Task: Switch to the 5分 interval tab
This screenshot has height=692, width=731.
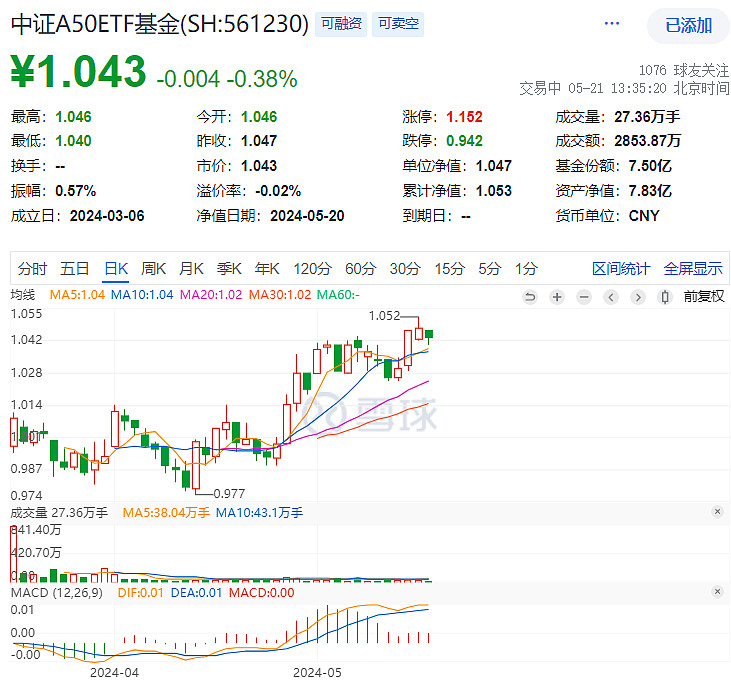Action: (x=490, y=269)
